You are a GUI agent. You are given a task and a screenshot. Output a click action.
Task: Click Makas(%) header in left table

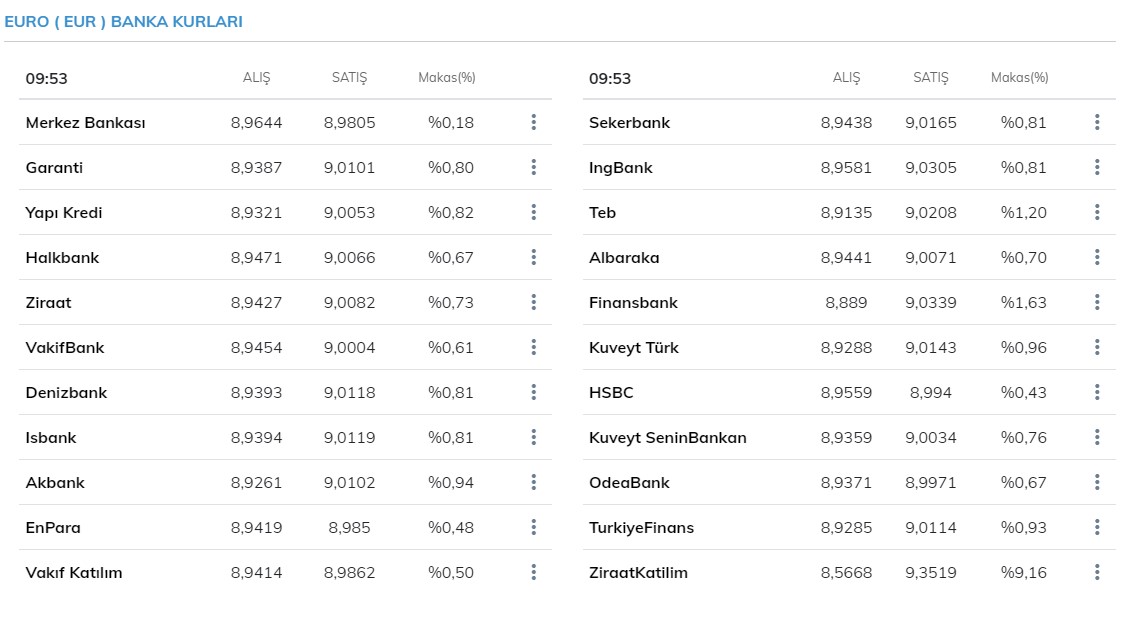pos(446,78)
